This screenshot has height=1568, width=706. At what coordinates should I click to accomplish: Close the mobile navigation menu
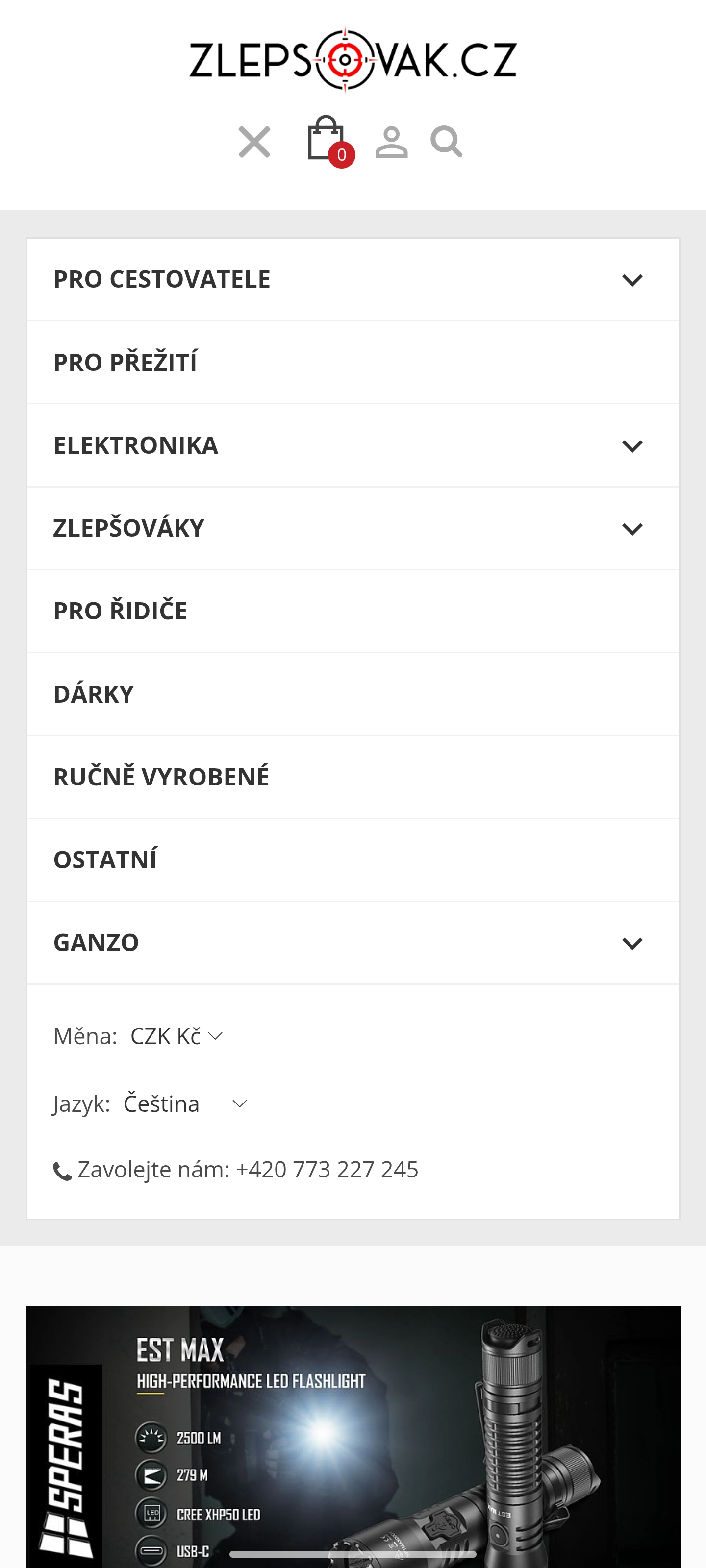(x=254, y=142)
